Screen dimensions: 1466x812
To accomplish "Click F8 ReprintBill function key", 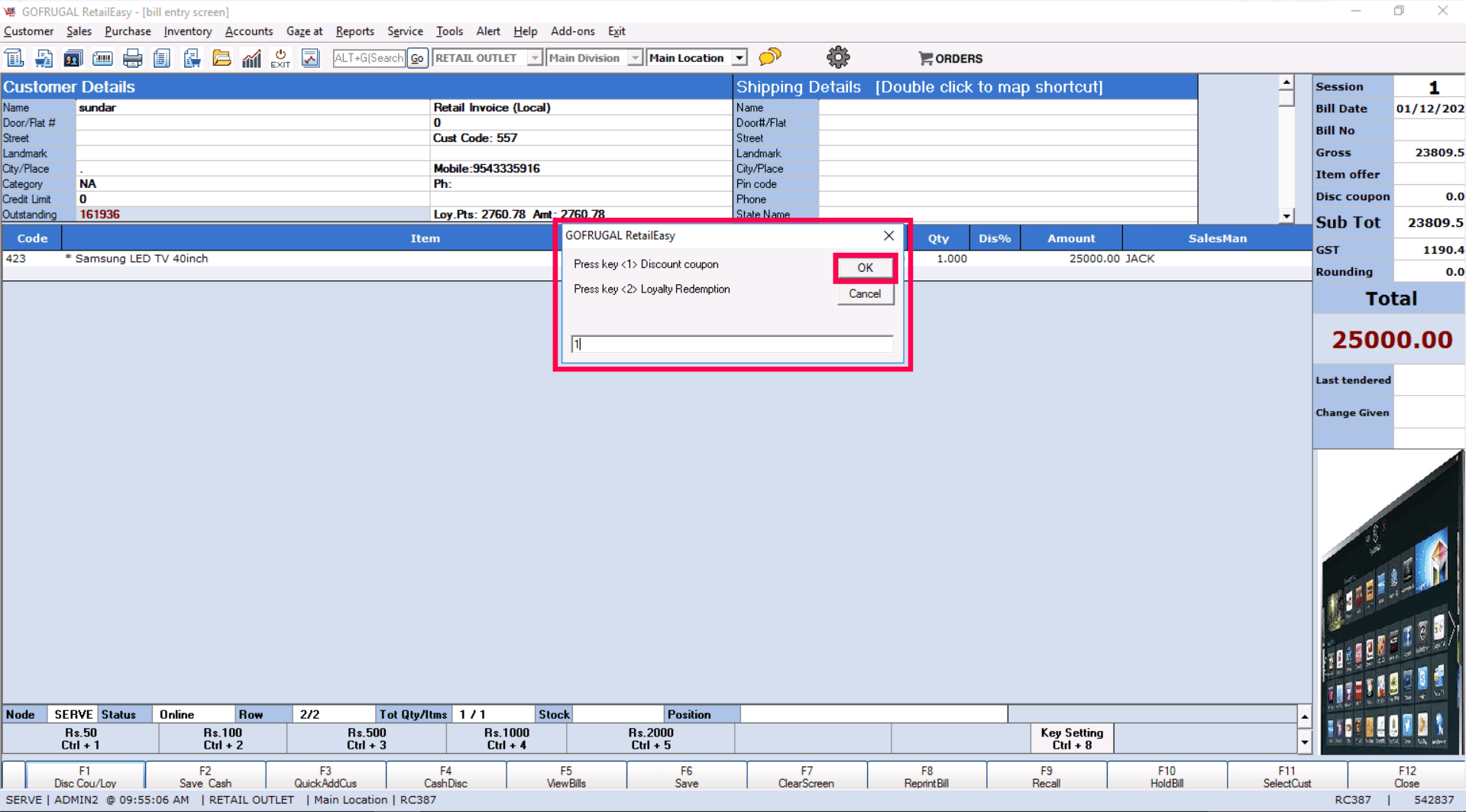I will pyautogui.click(x=927, y=777).
